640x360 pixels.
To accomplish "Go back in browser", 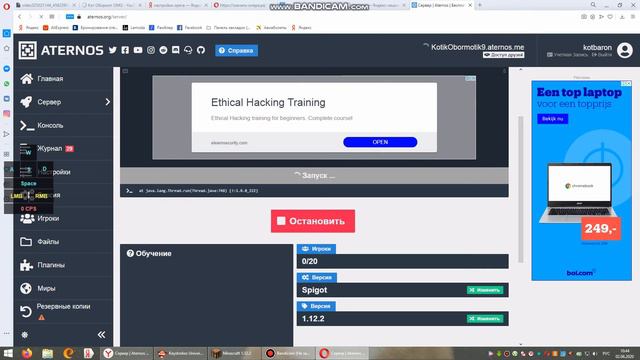I will click(20, 17).
